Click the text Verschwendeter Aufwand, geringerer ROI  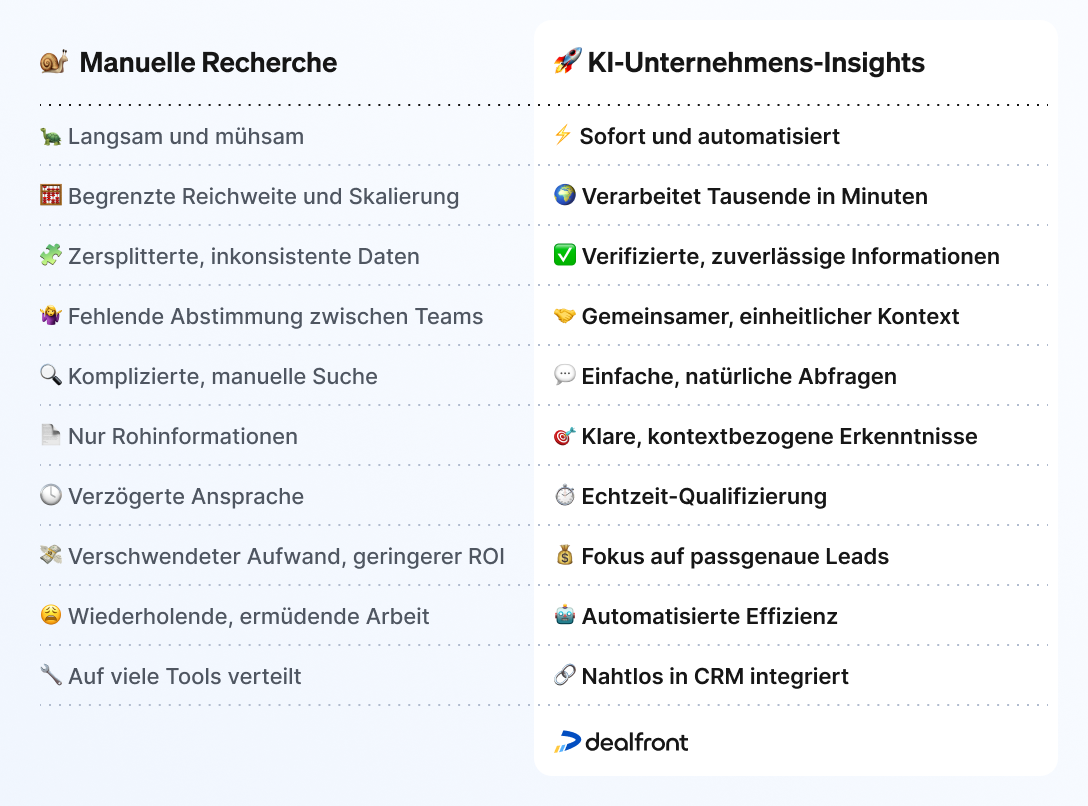click(x=286, y=556)
